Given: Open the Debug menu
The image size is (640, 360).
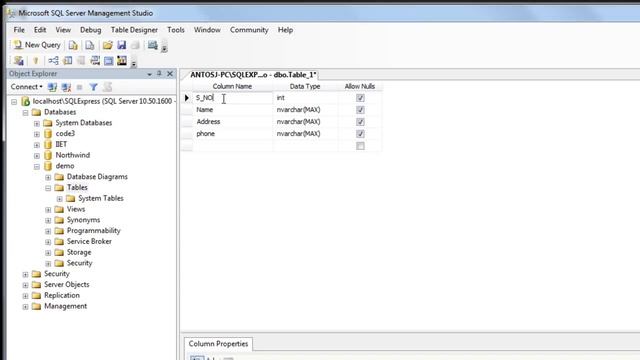Looking at the screenshot, I should point(90,30).
